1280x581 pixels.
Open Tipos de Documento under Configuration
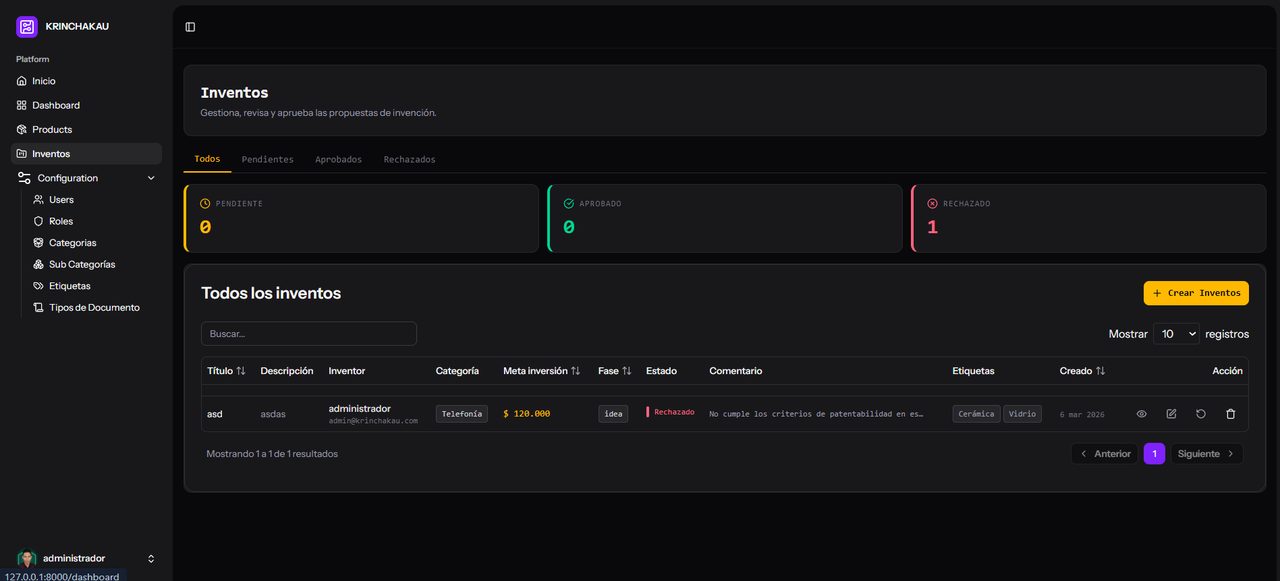pos(94,308)
